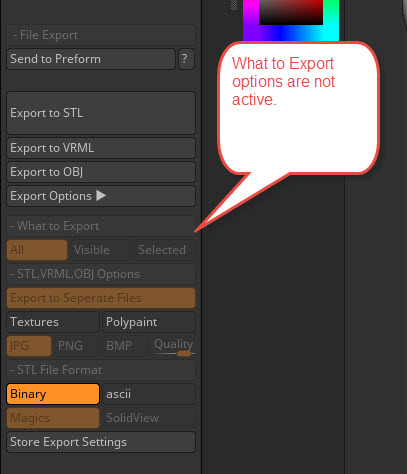Click the File Export section header
The height and width of the screenshot is (474, 407).
(x=101, y=35)
